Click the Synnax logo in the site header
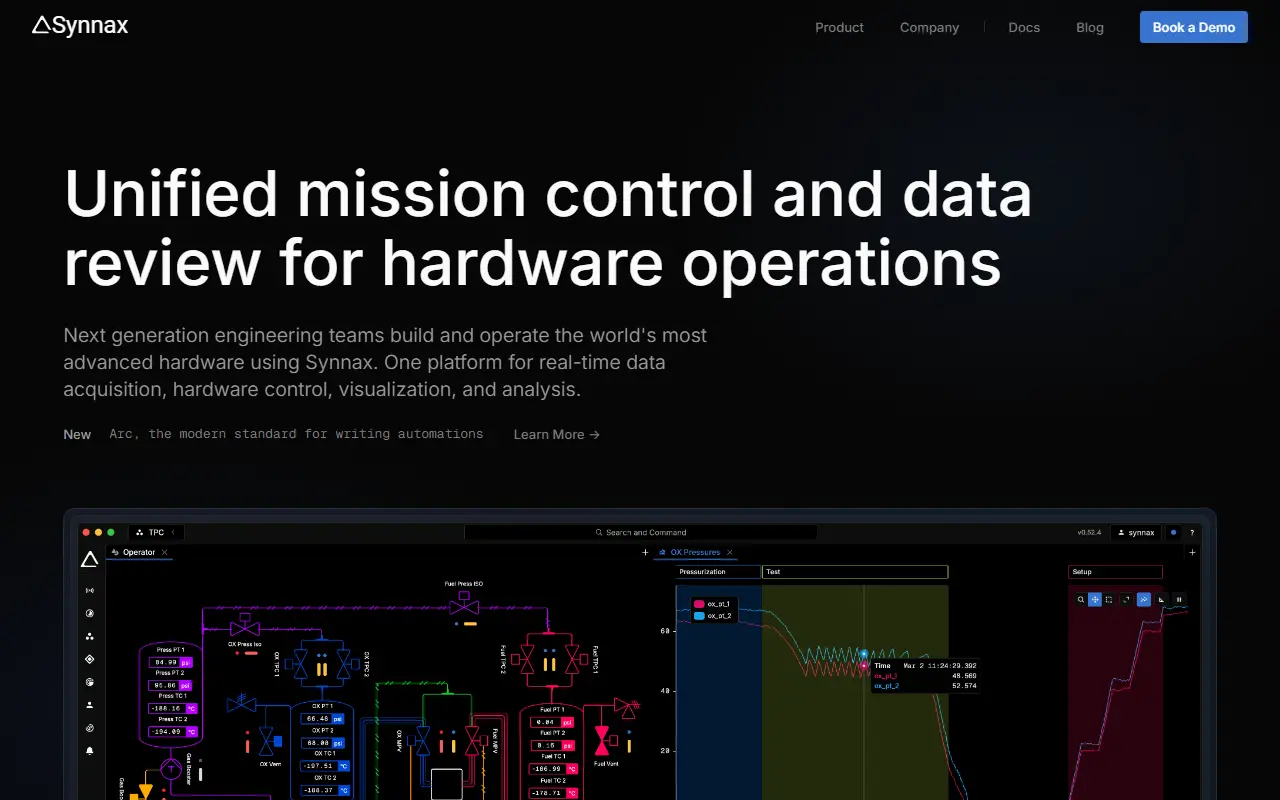The width and height of the screenshot is (1280, 800). coord(80,26)
